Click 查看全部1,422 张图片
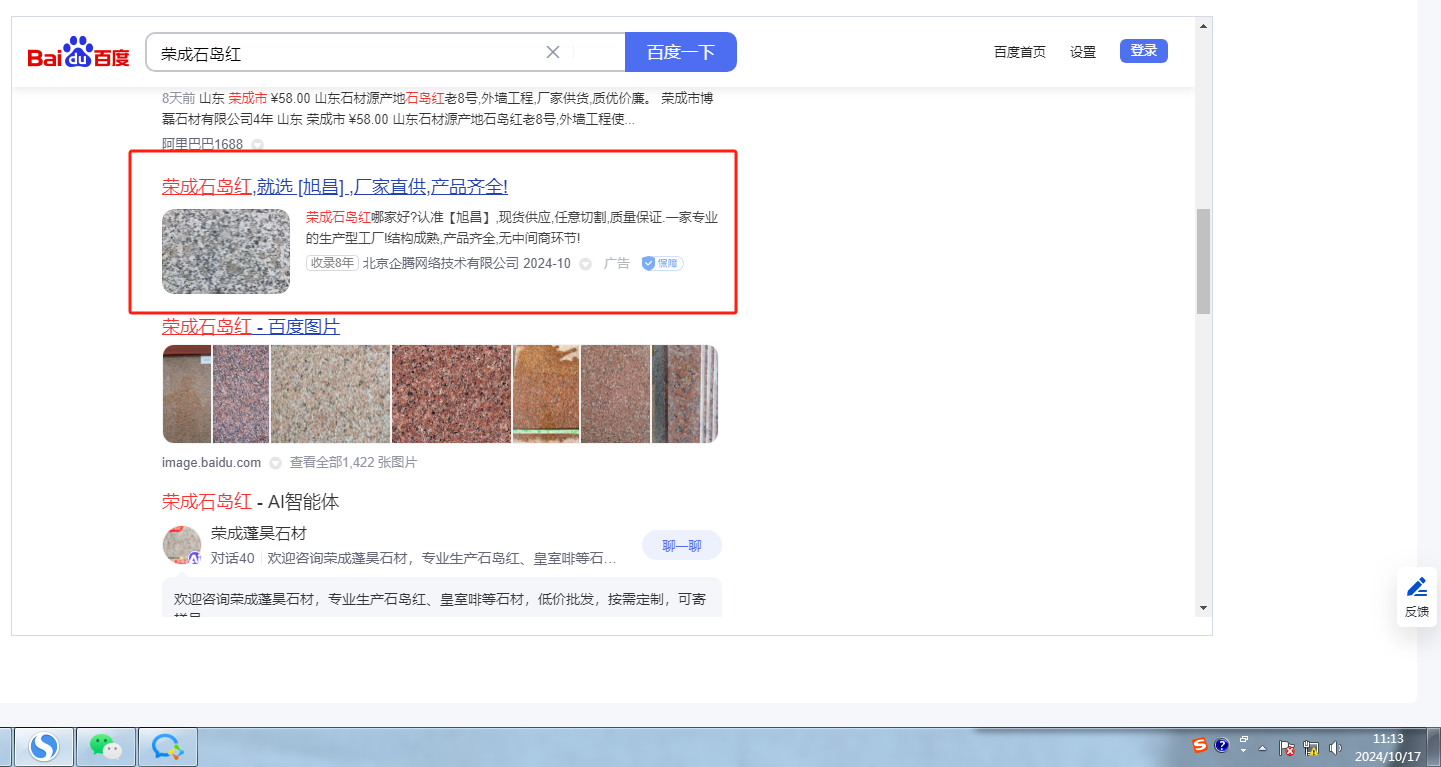This screenshot has width=1441, height=767. point(353,463)
